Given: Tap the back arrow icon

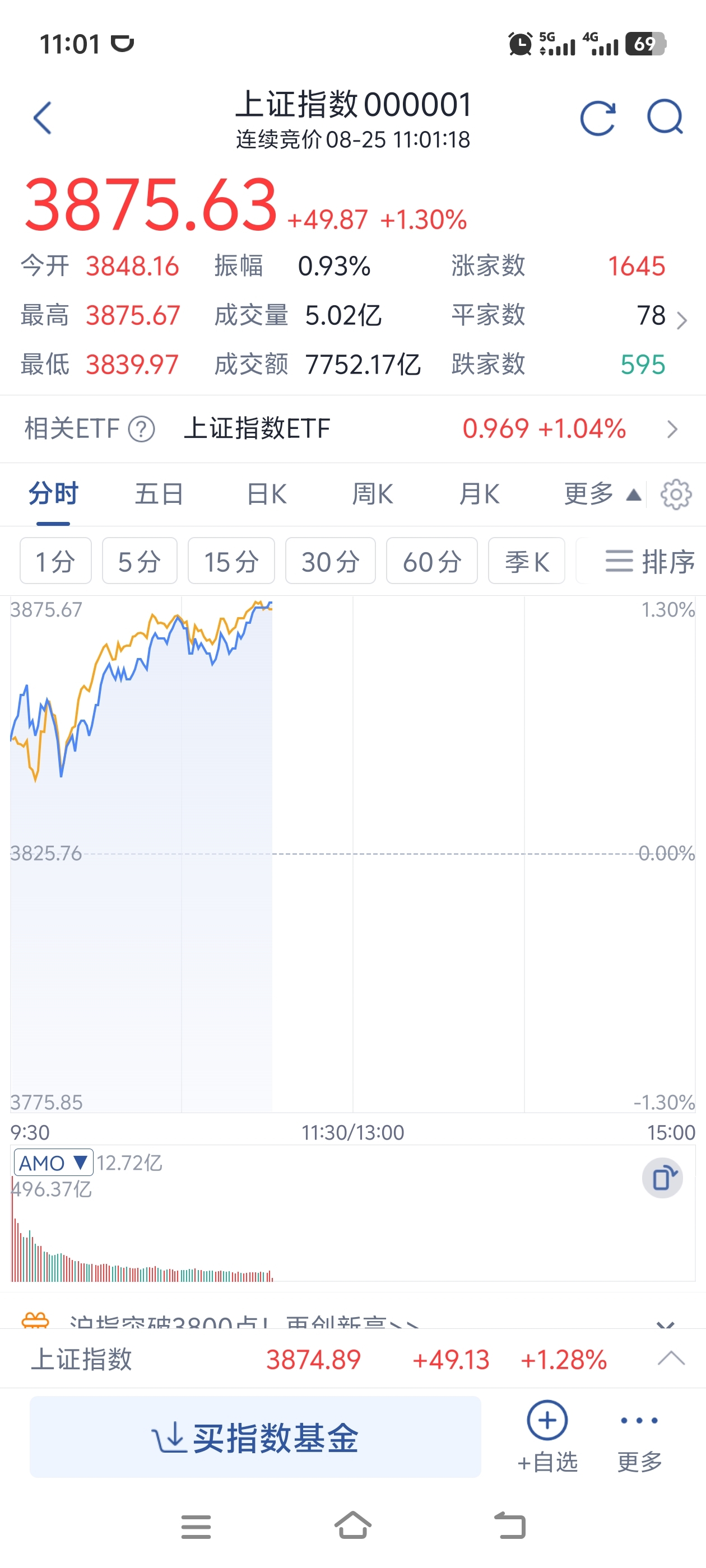Looking at the screenshot, I should [42, 118].
